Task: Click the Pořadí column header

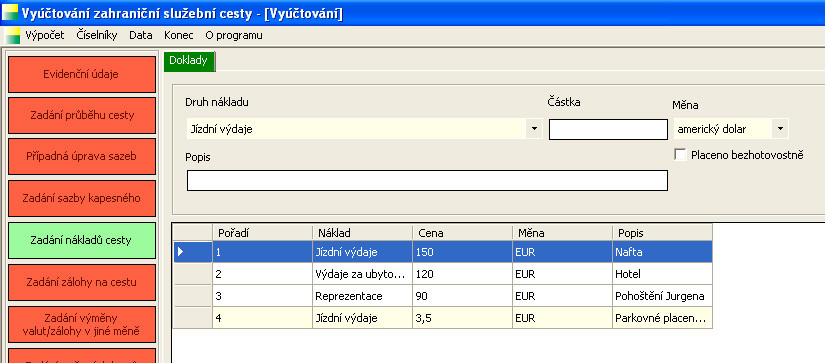Action: point(263,233)
